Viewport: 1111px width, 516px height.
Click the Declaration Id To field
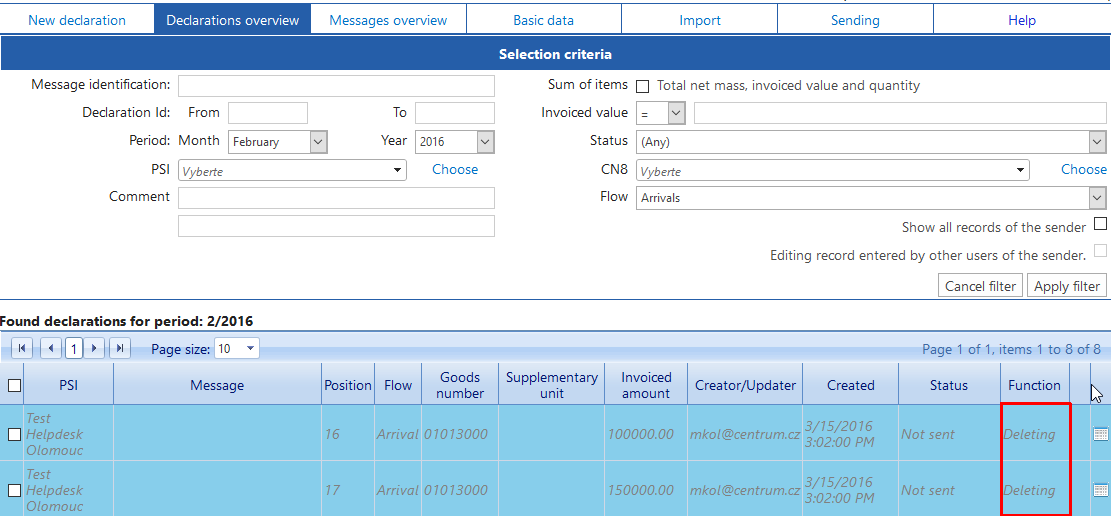click(455, 113)
